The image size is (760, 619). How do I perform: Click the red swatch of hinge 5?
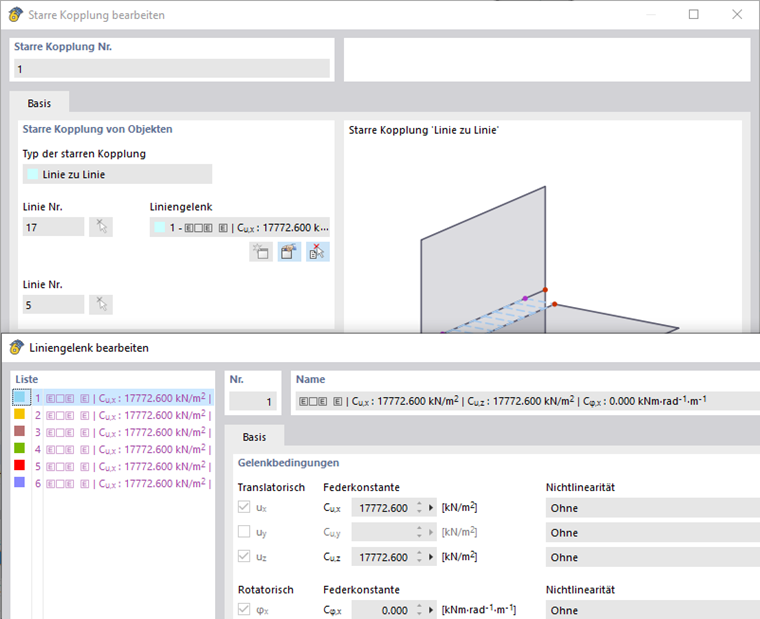tap(20, 465)
